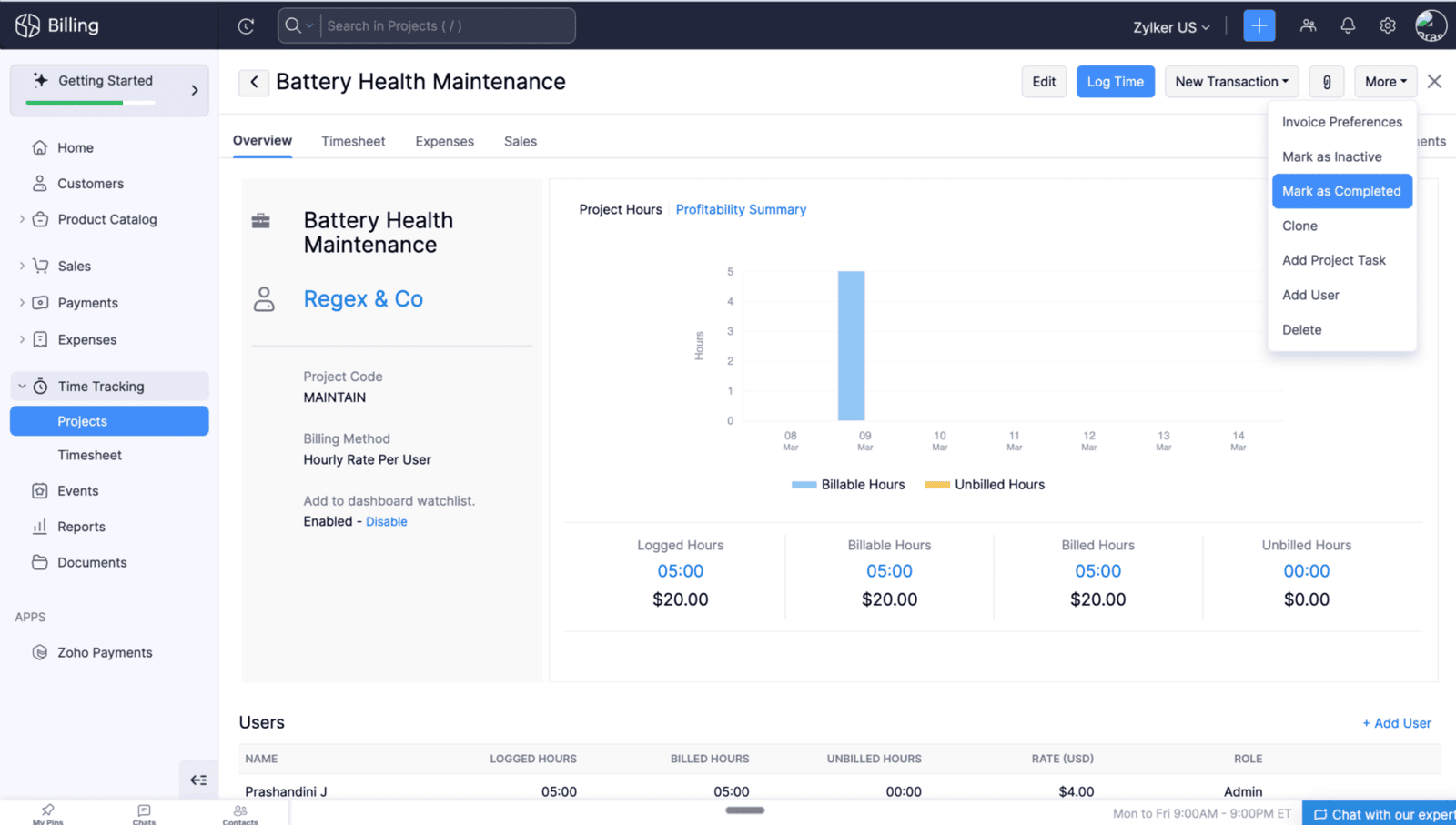
Task: Open the Regex & Co customer link
Action: (x=363, y=299)
